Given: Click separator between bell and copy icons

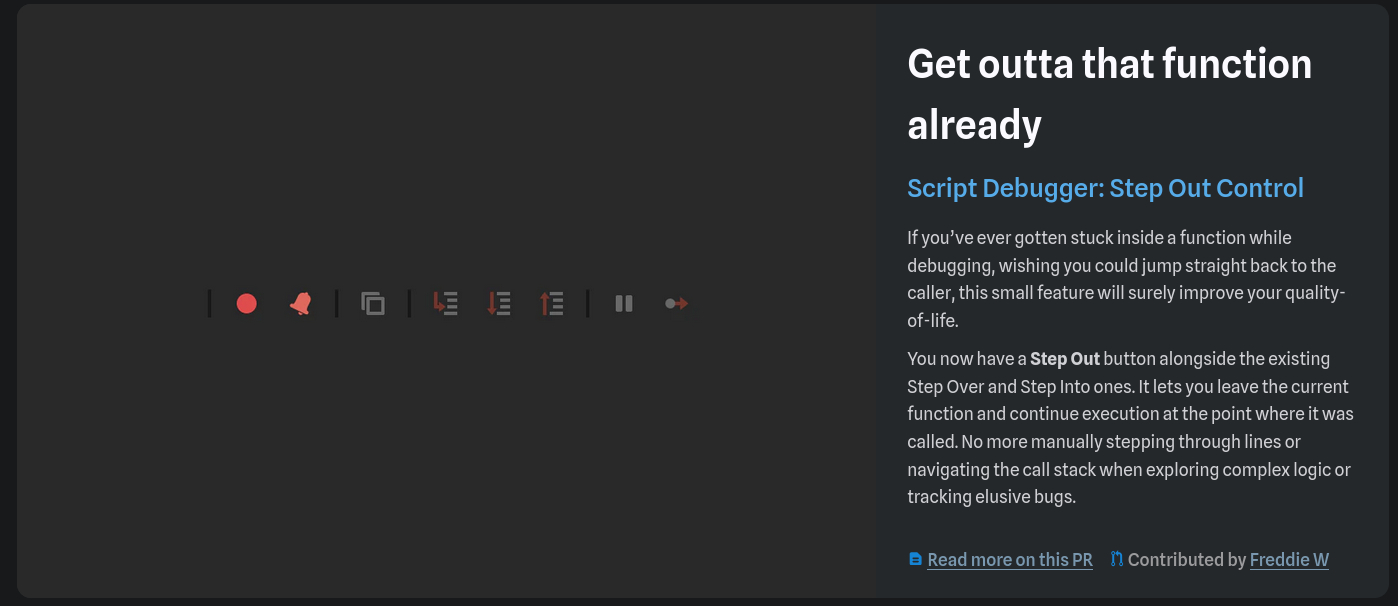Looking at the screenshot, I should [x=337, y=303].
